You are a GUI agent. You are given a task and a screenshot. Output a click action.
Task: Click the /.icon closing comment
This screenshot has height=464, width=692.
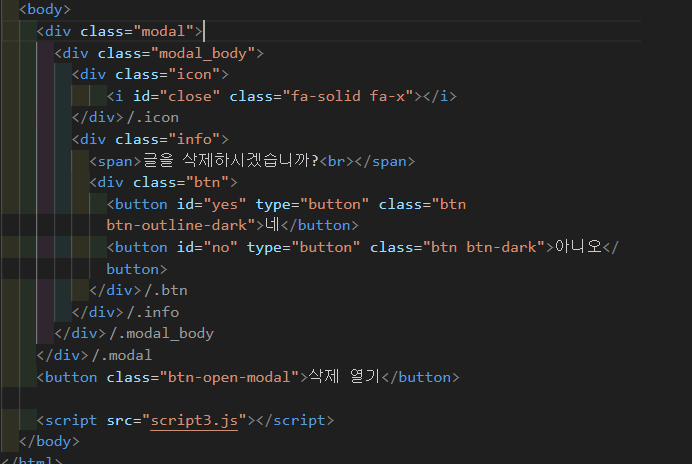[x=153, y=117]
